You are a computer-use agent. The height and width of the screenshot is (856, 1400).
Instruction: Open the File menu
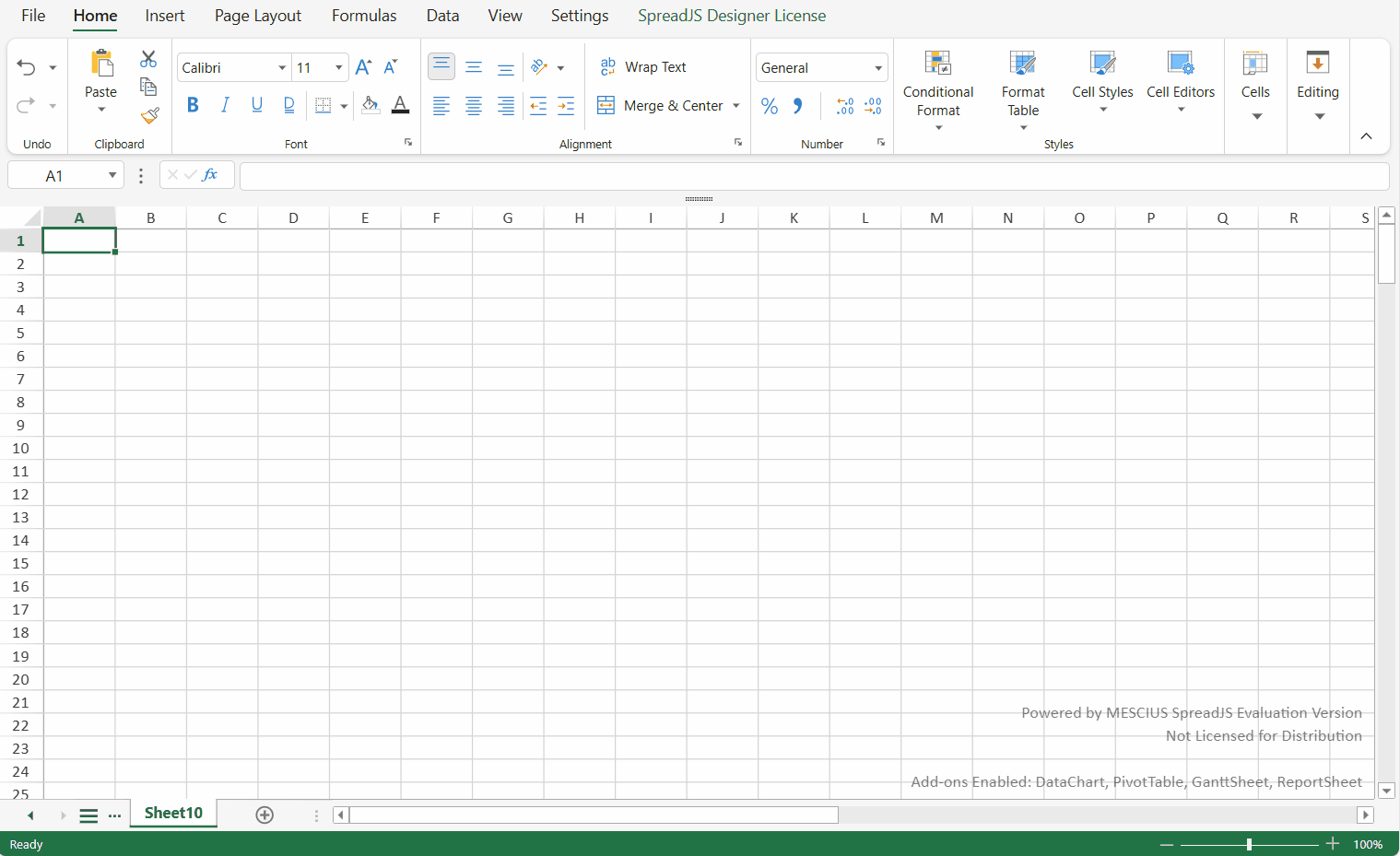click(33, 16)
